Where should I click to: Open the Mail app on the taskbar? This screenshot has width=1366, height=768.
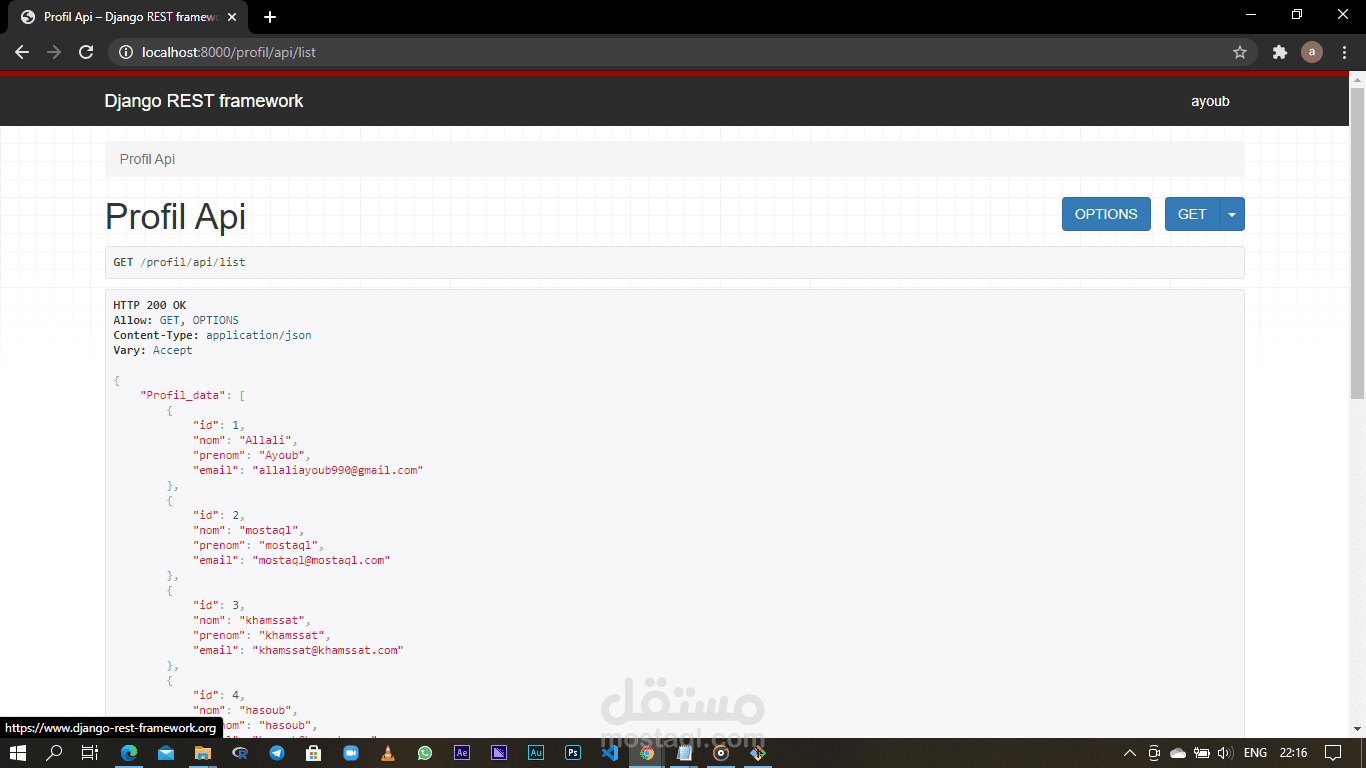[x=166, y=753]
